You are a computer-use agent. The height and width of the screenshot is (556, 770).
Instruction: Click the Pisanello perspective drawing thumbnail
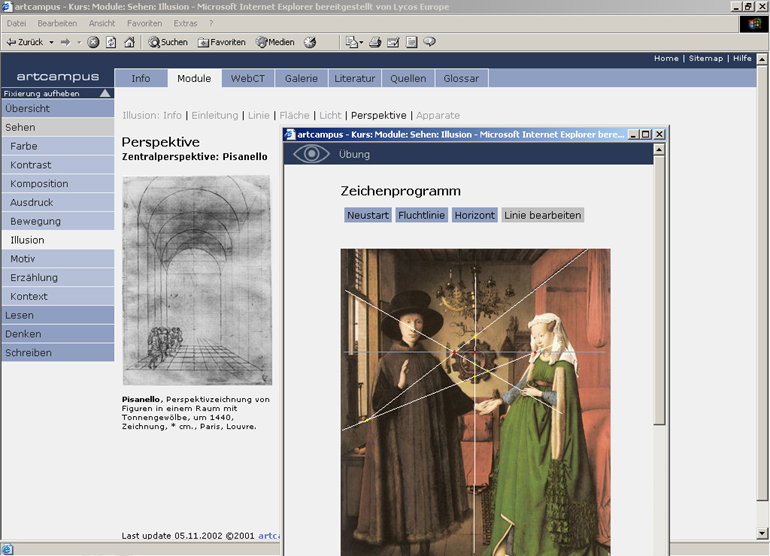click(196, 281)
